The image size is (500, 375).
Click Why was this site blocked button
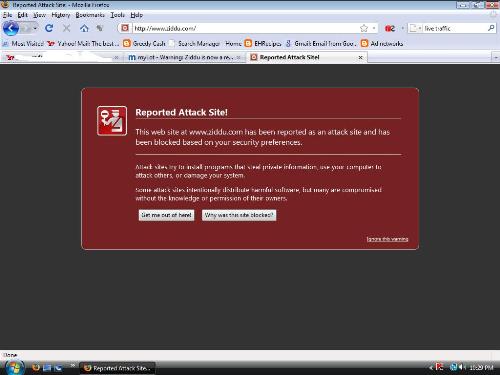239,215
